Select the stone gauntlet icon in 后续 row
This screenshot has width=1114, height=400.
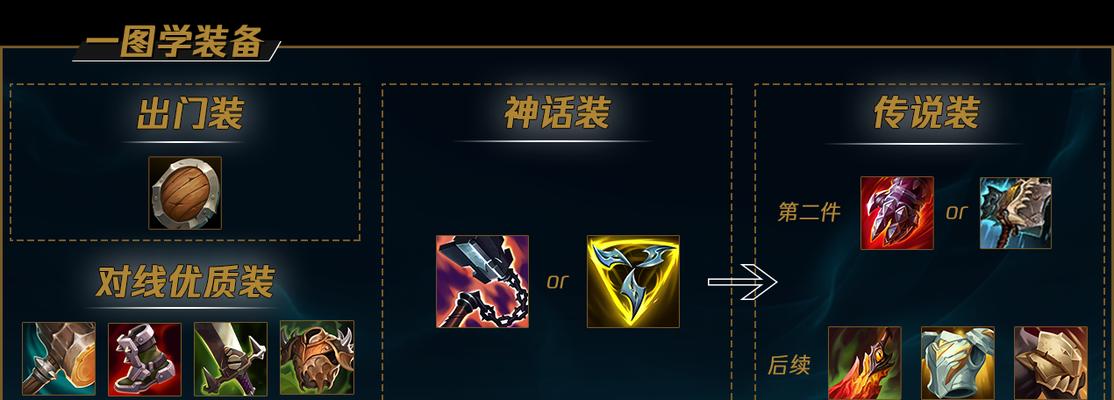(1051, 363)
